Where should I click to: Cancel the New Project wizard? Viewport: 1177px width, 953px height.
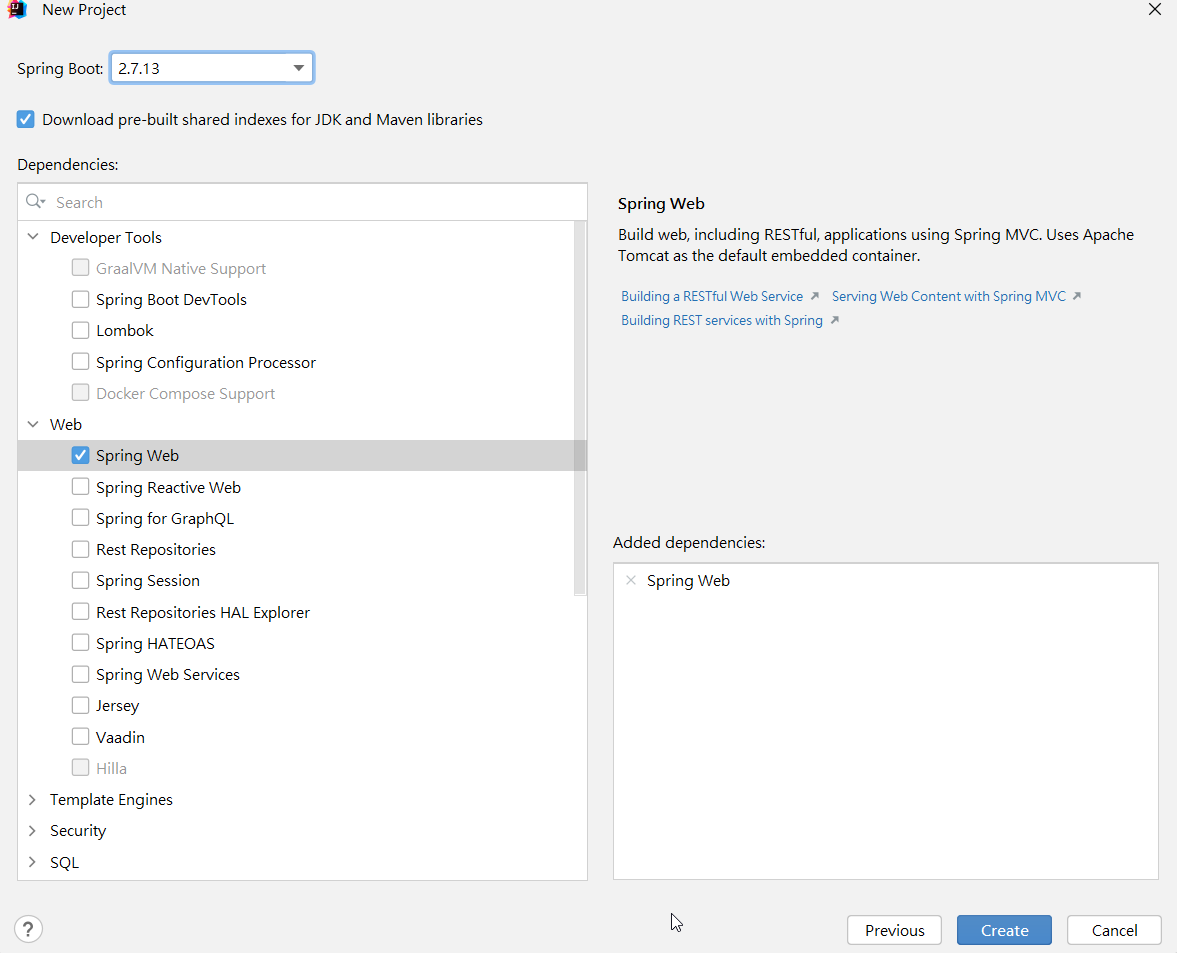(x=1114, y=930)
